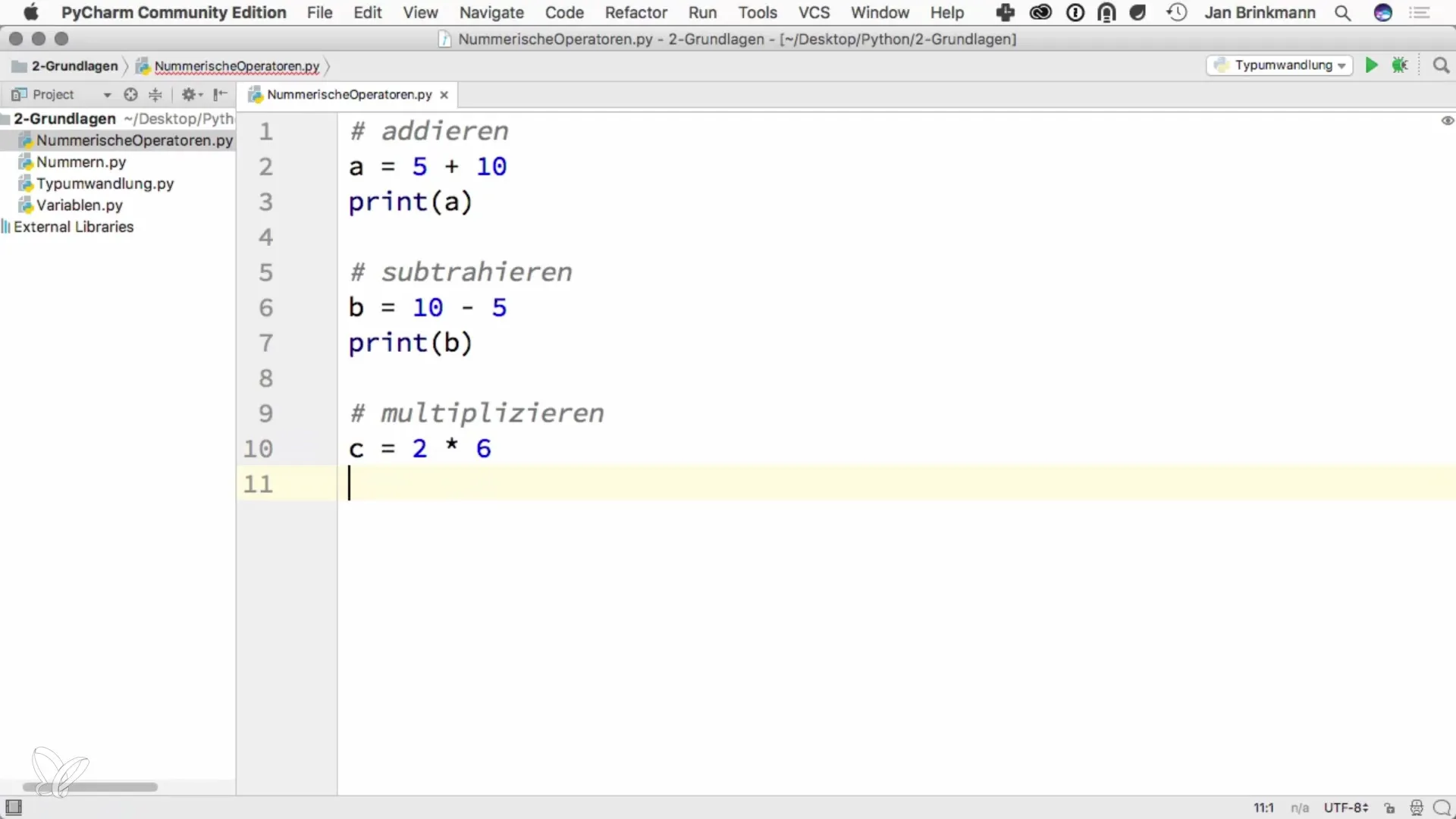Click on the 'c = 2 * 6' code line

coord(420,449)
